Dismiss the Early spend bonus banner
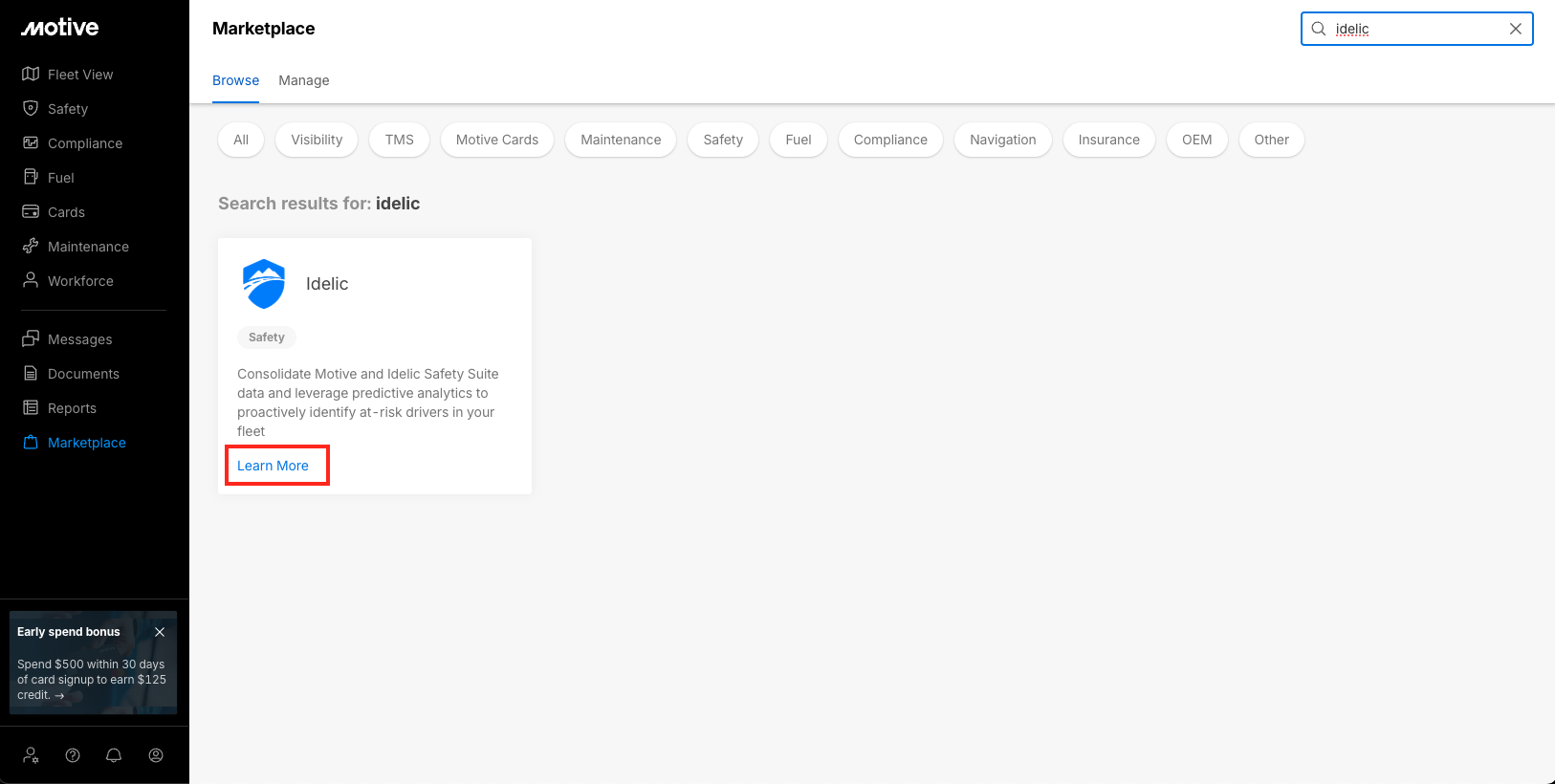Screen dimensions: 1555x784 pyautogui.click(x=160, y=632)
